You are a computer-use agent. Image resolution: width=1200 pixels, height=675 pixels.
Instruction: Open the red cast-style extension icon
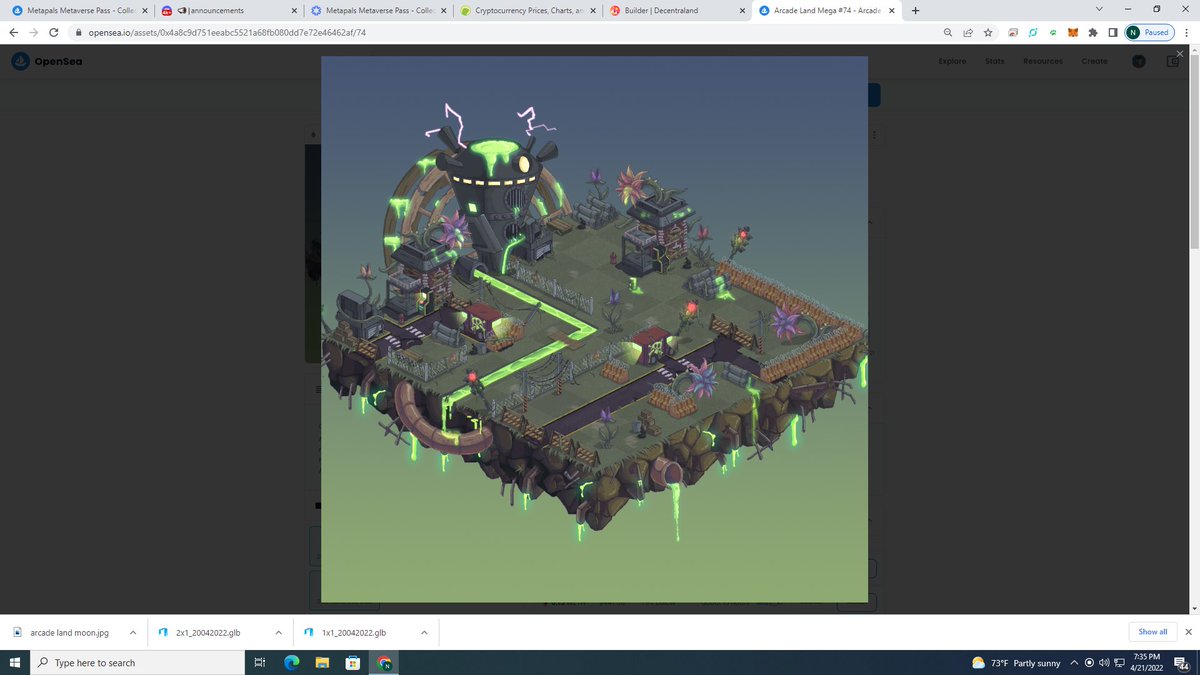(x=1012, y=32)
